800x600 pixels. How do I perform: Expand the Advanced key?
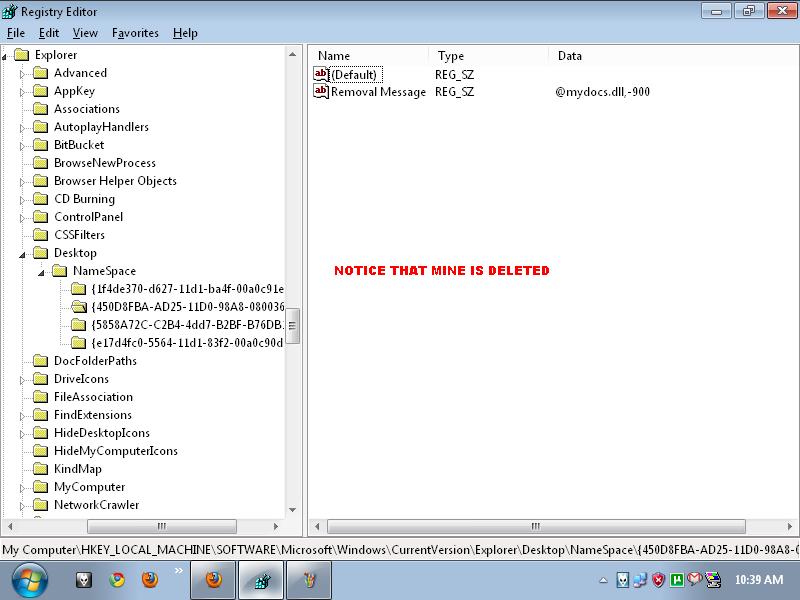22,74
